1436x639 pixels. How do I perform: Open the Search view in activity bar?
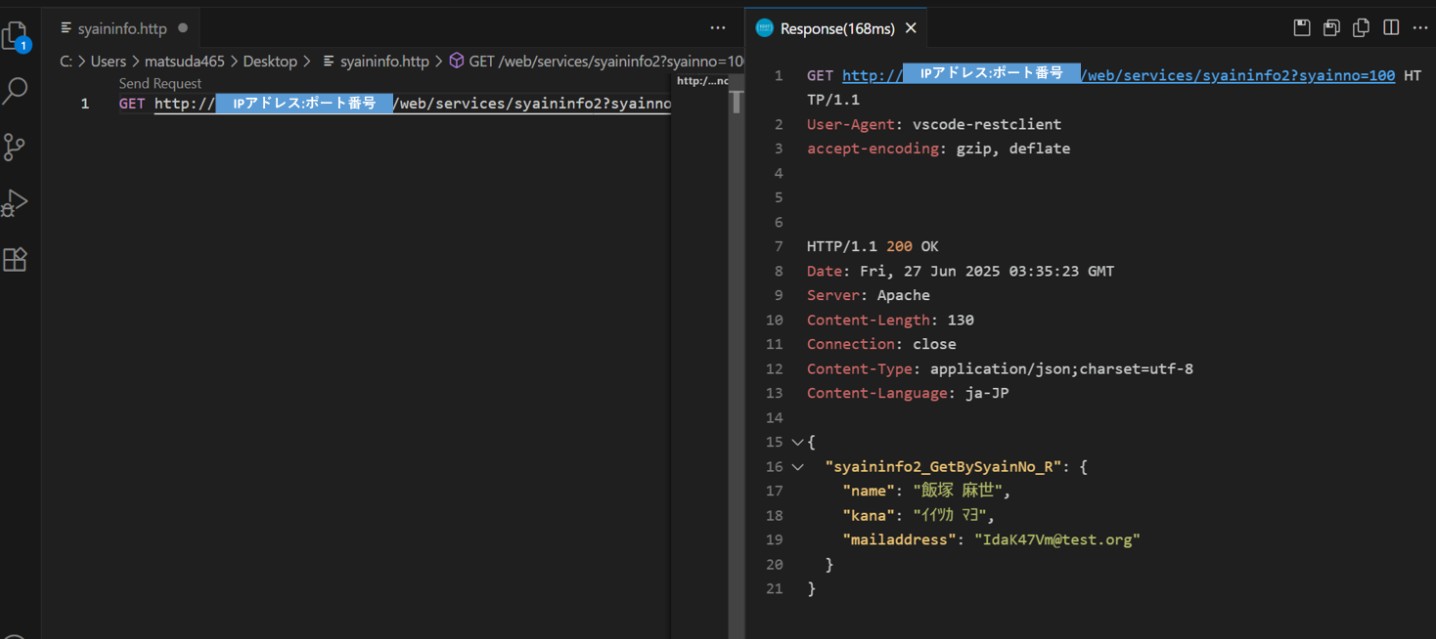(x=15, y=92)
